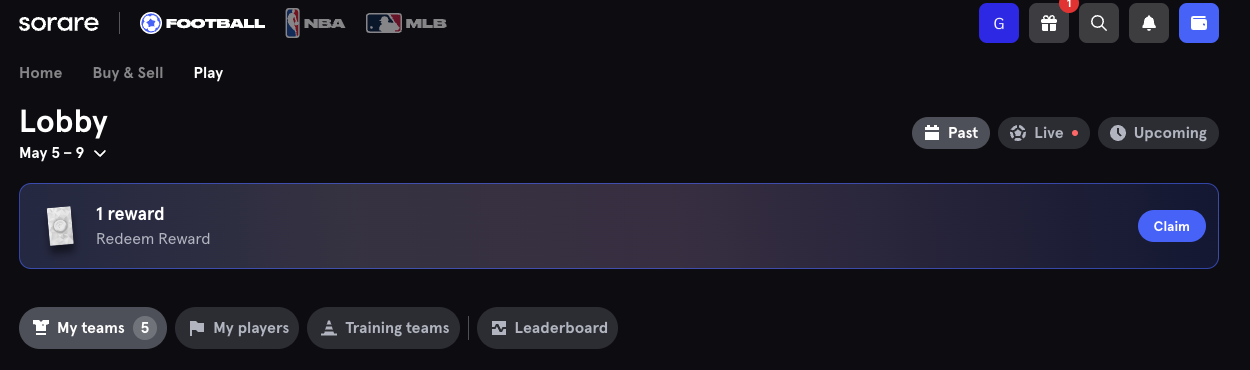This screenshot has height=370, width=1250.
Task: Select the My players tab
Action: coord(237,328)
